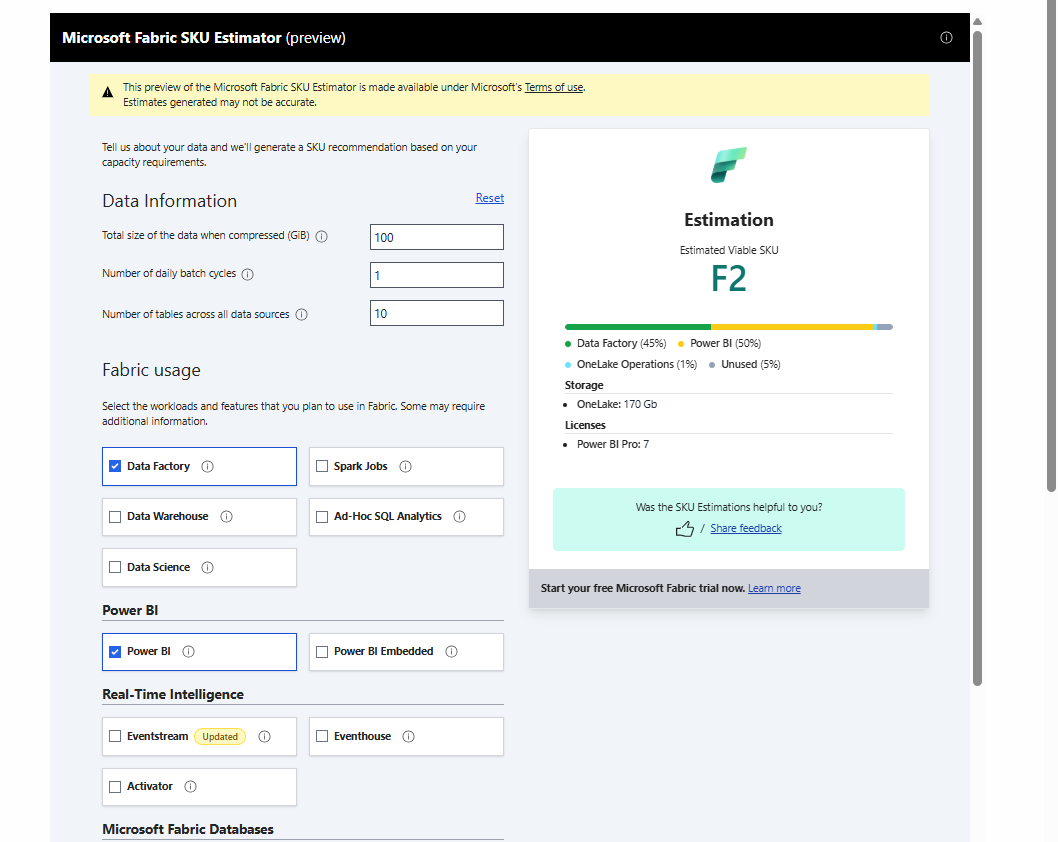Screen dimensions: 1058x842
Task: Click the Share feedback link
Action: (x=745, y=529)
